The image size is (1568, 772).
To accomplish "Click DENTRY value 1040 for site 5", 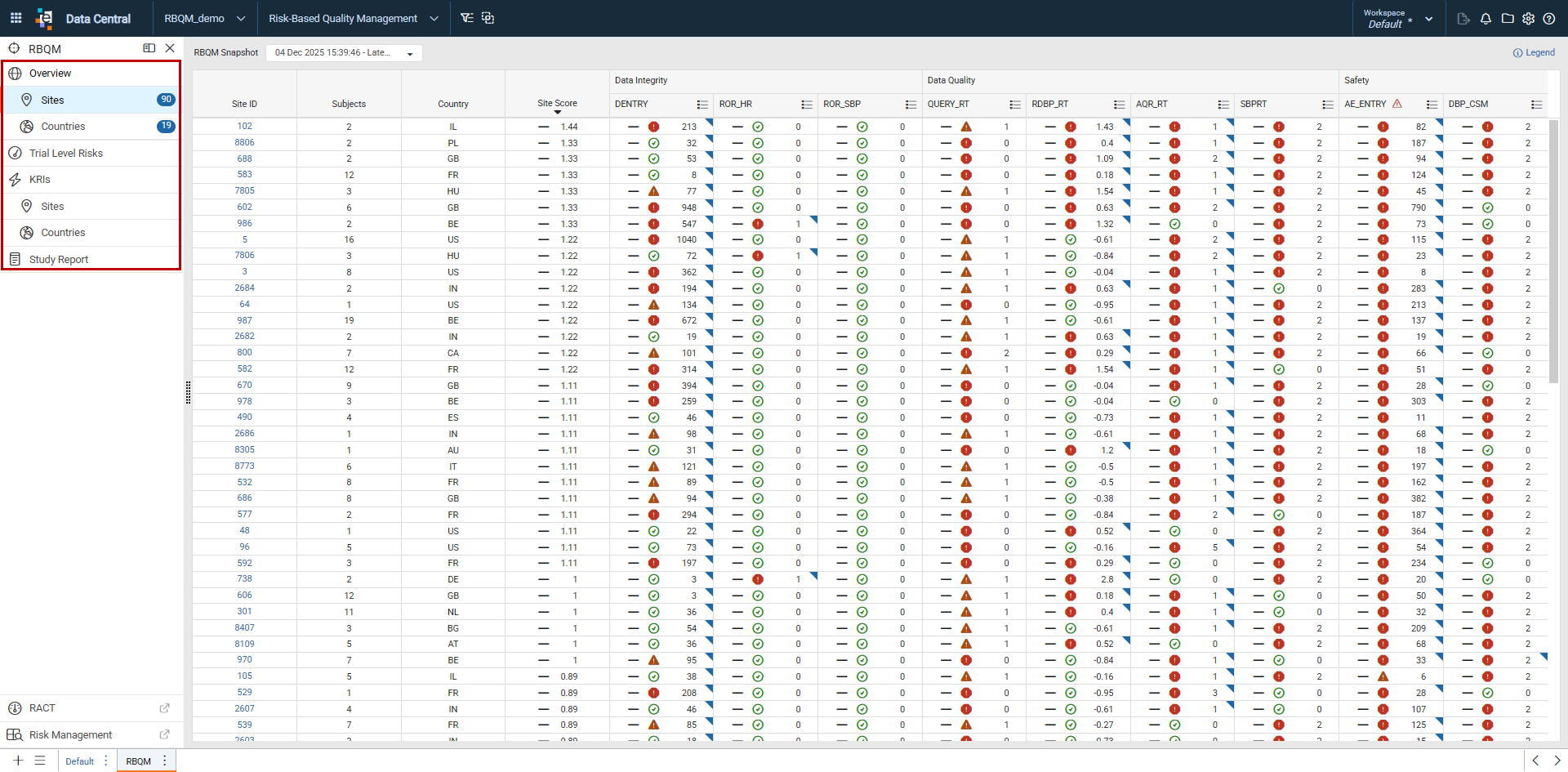I will point(687,240).
